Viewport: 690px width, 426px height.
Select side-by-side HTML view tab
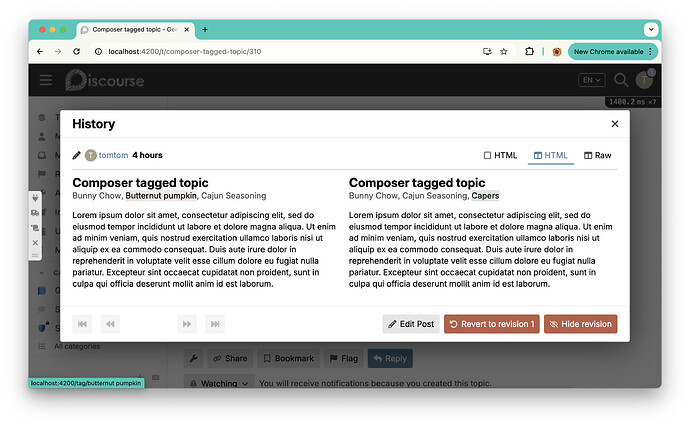[x=551, y=155]
